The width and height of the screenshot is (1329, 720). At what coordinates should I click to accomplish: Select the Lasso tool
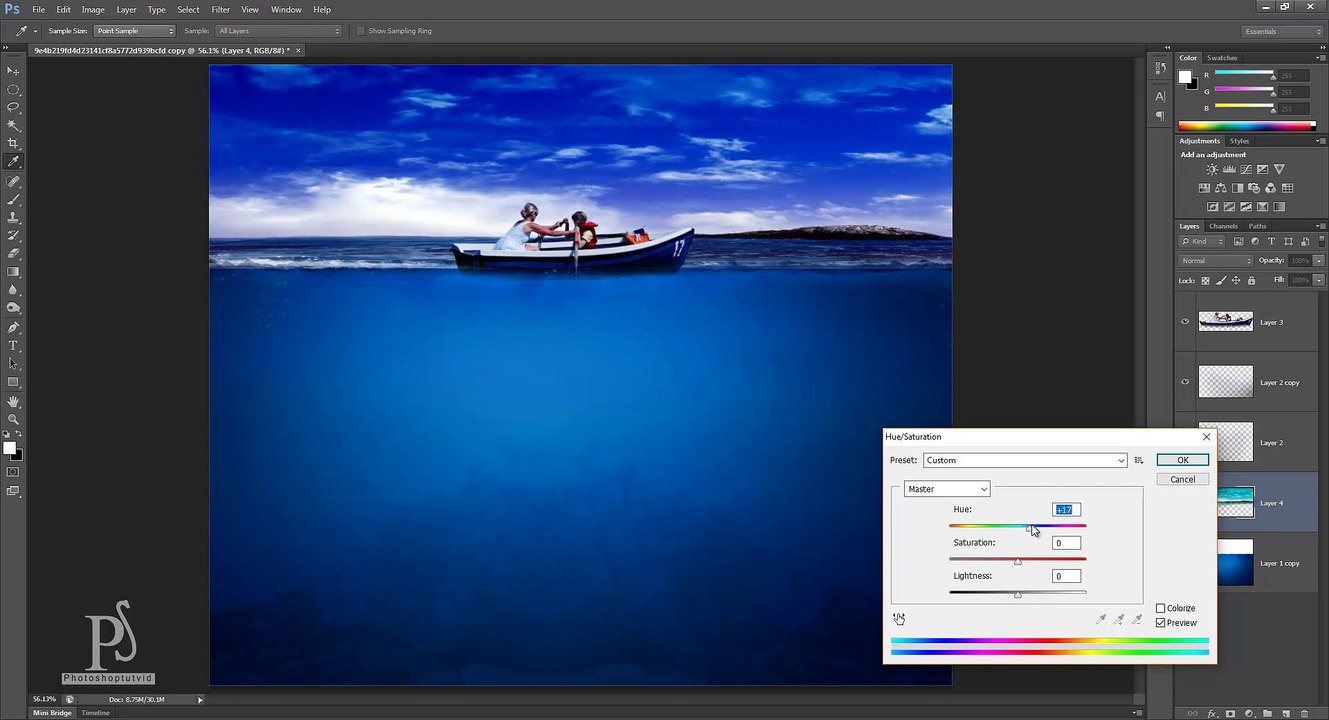13,107
